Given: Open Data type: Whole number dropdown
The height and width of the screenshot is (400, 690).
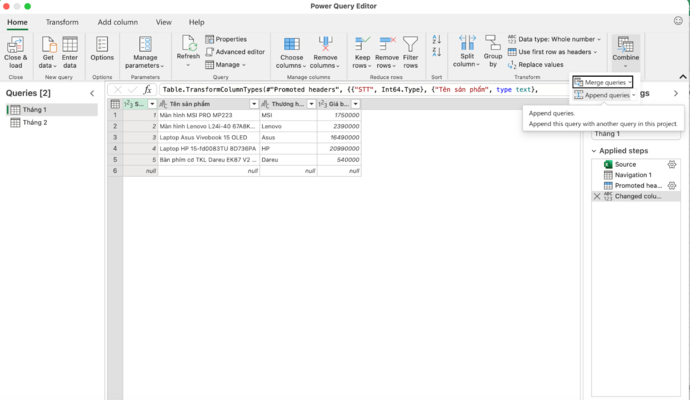Looking at the screenshot, I should click(x=554, y=39).
